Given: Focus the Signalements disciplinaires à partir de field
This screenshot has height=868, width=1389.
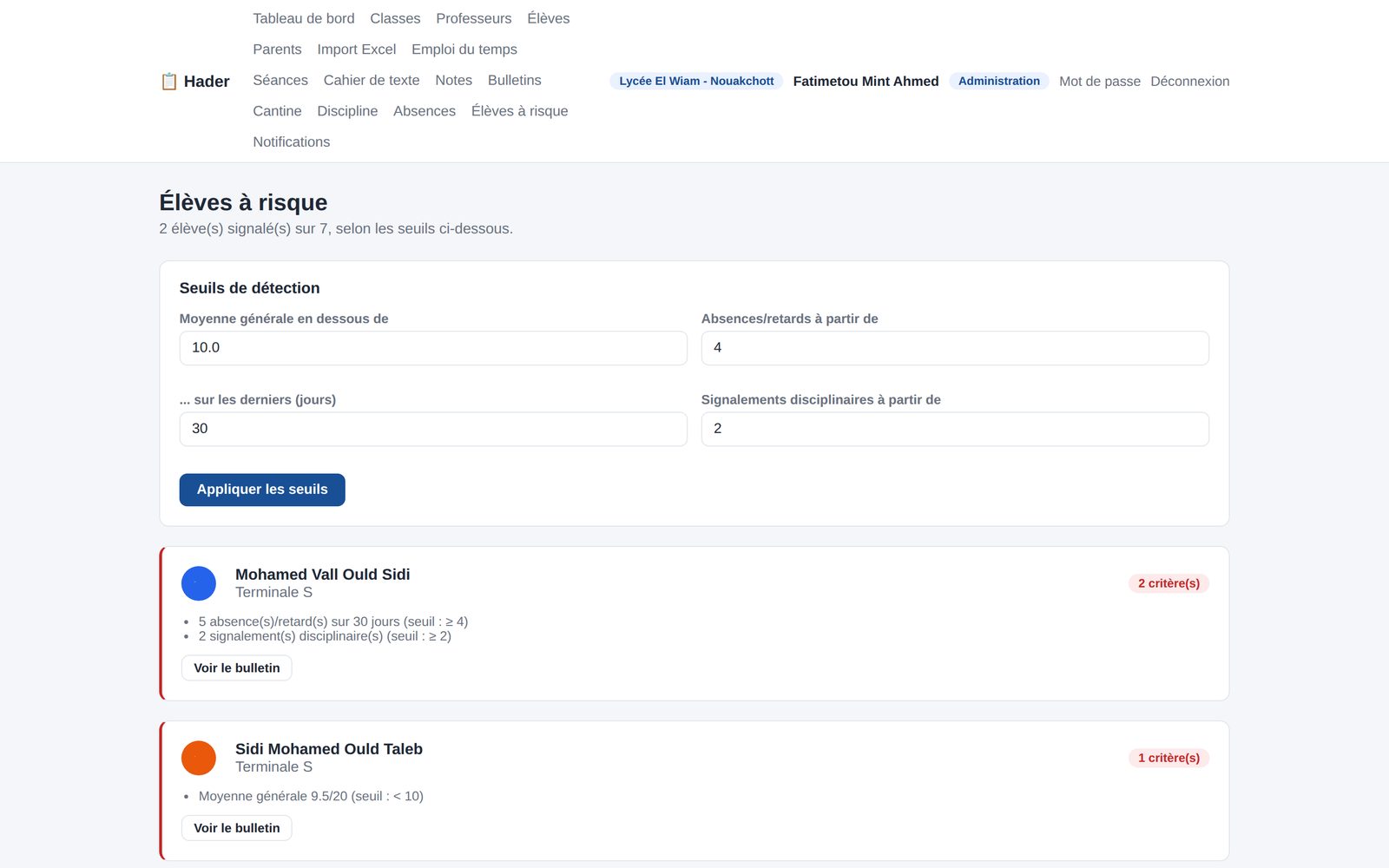Looking at the screenshot, I should (x=955, y=429).
